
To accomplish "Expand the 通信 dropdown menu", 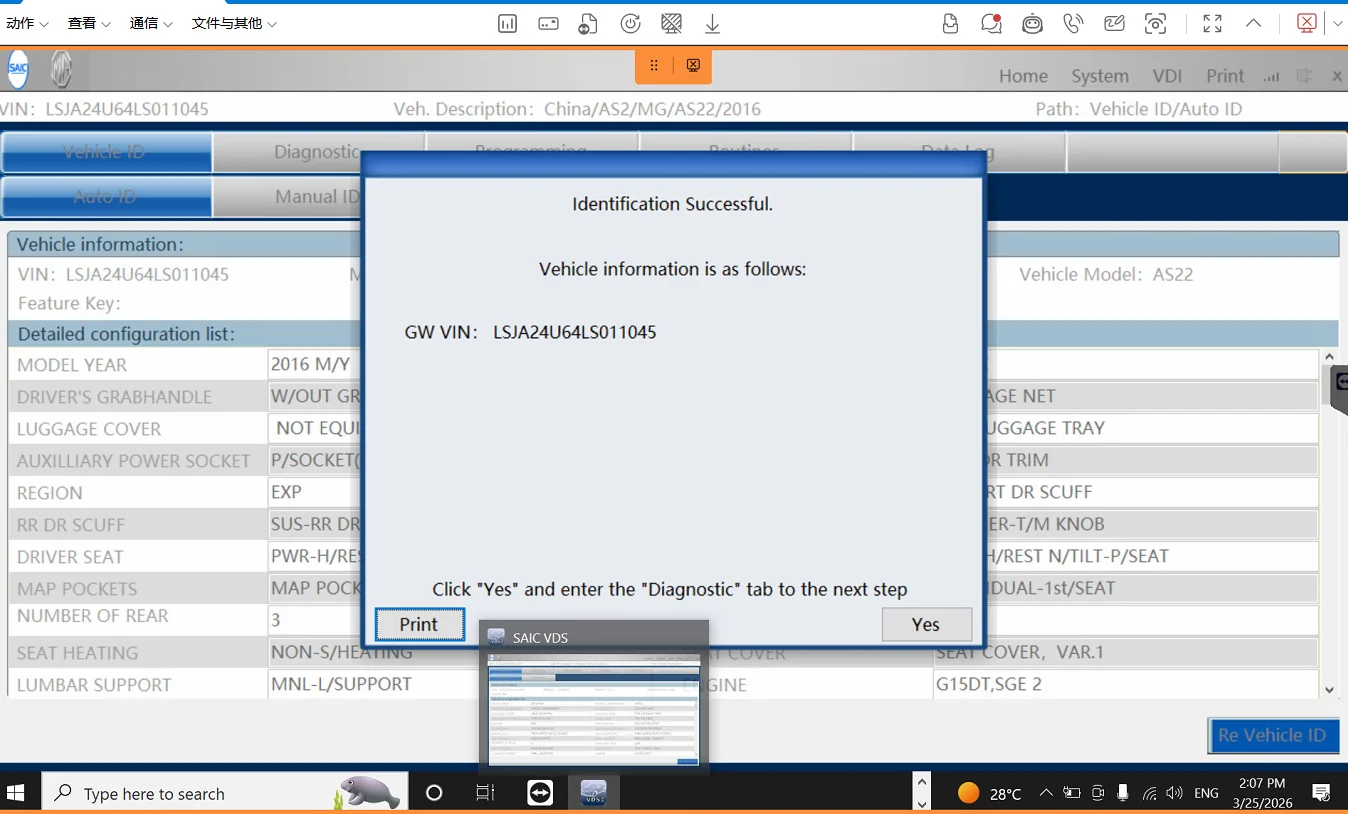I will pos(151,23).
